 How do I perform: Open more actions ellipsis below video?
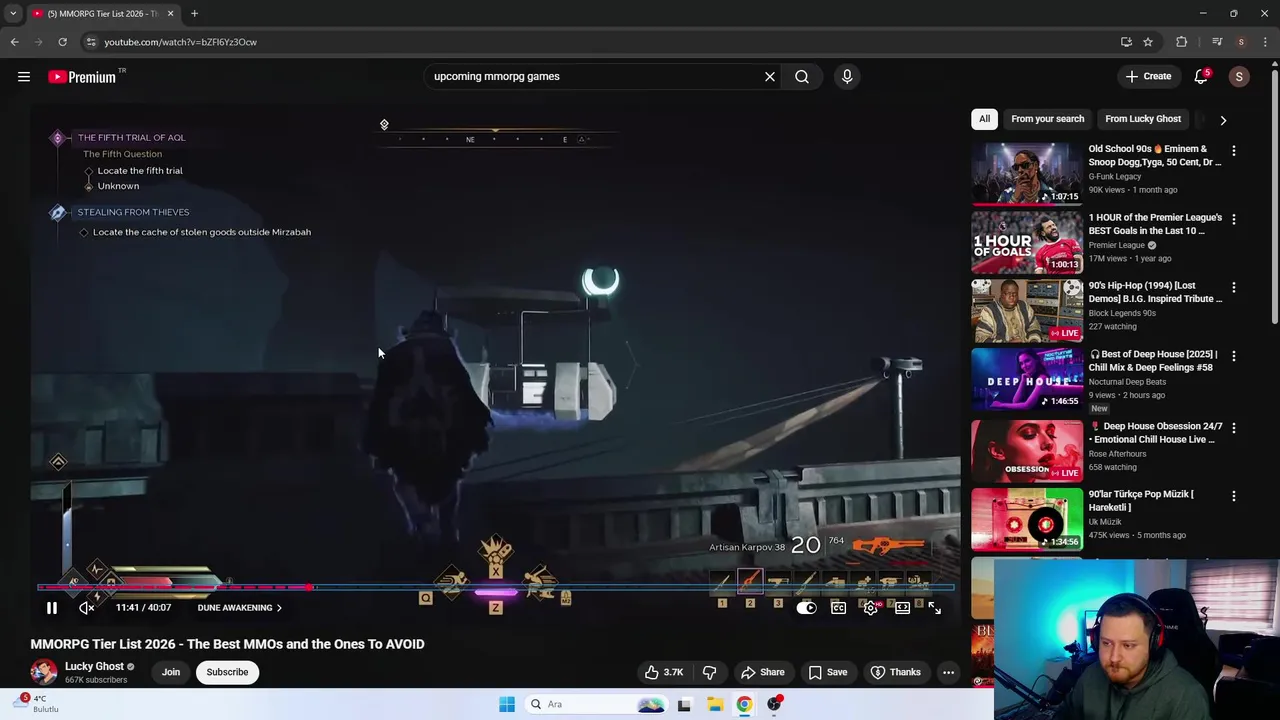tap(948, 672)
